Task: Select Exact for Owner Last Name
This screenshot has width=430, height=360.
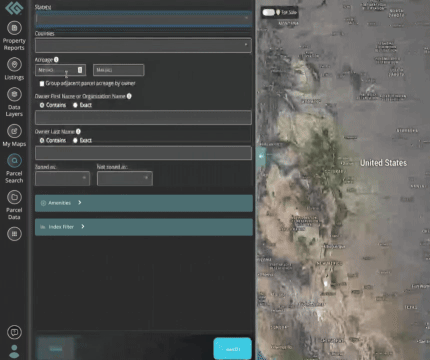Action: [75, 140]
